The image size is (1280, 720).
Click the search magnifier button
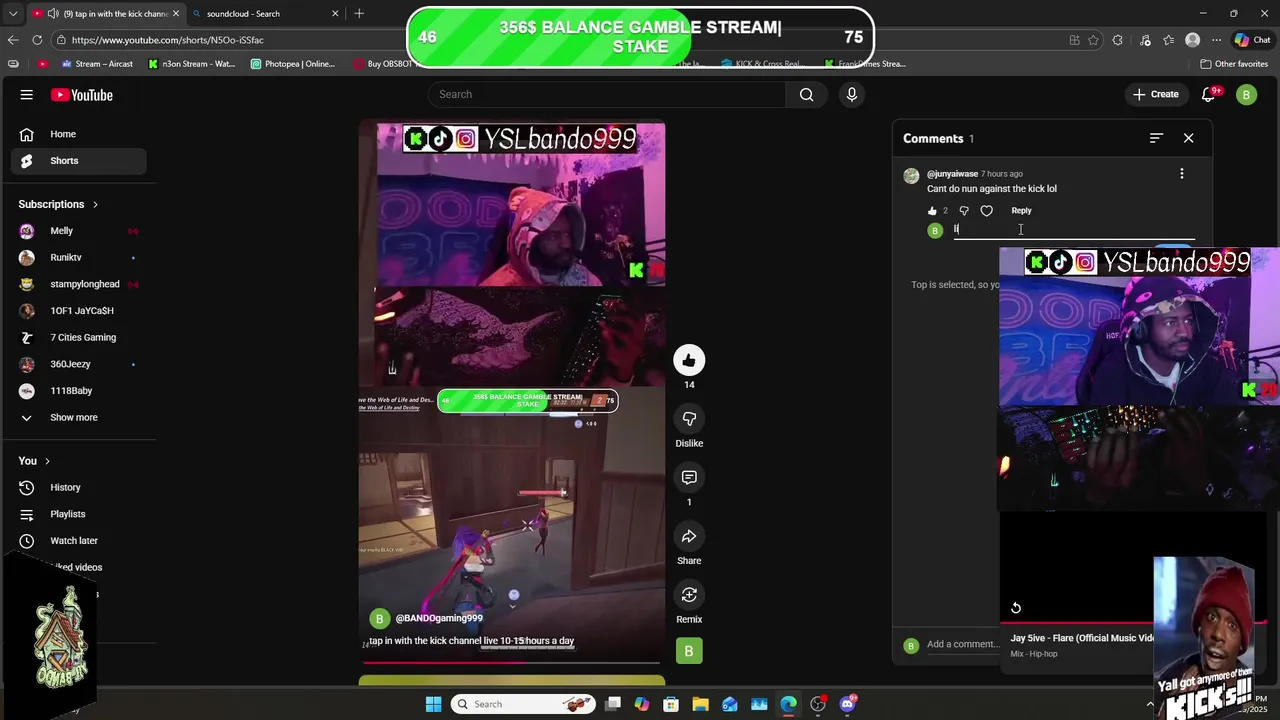(x=806, y=94)
